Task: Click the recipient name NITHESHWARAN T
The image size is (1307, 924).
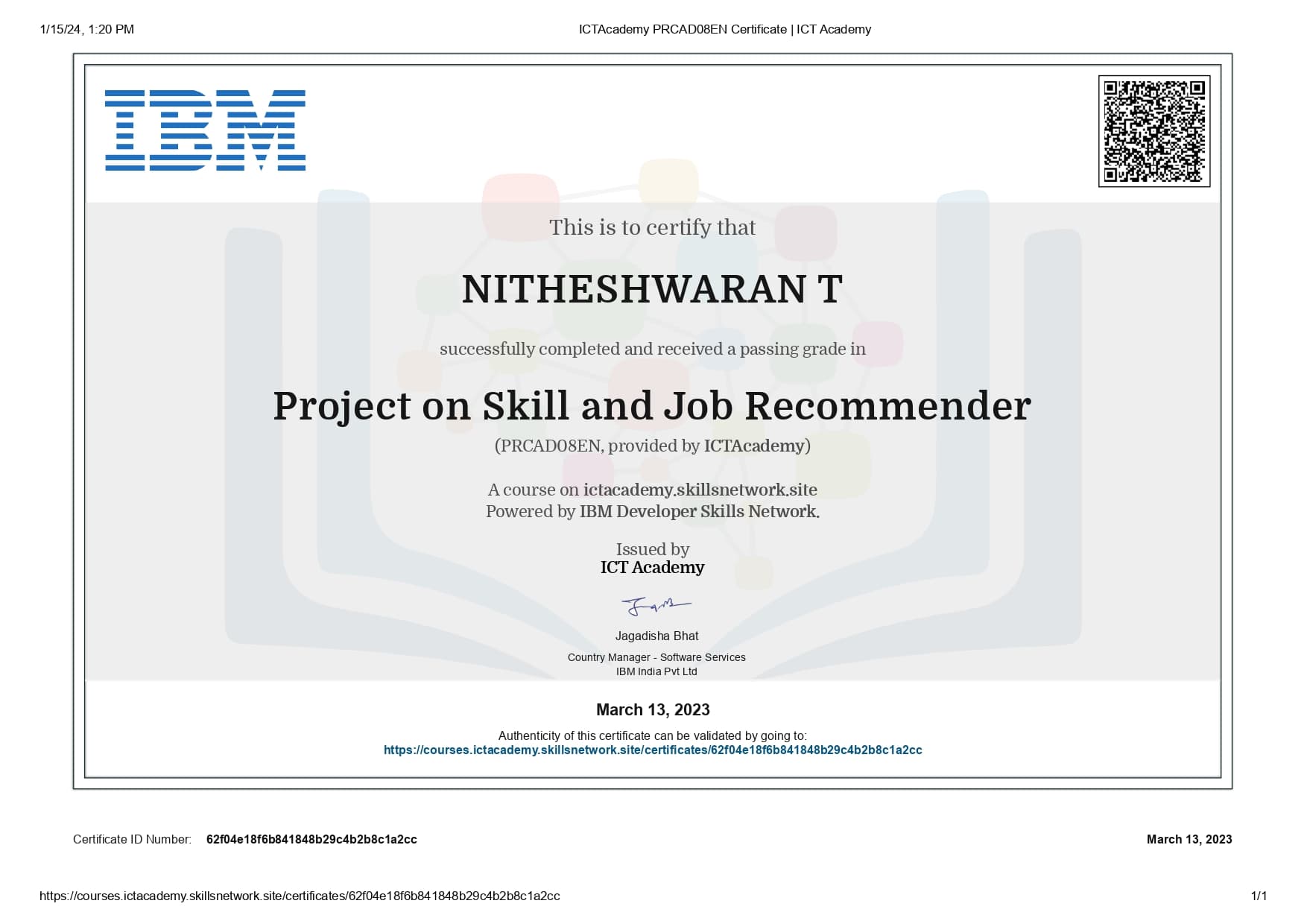Action: pos(652,289)
